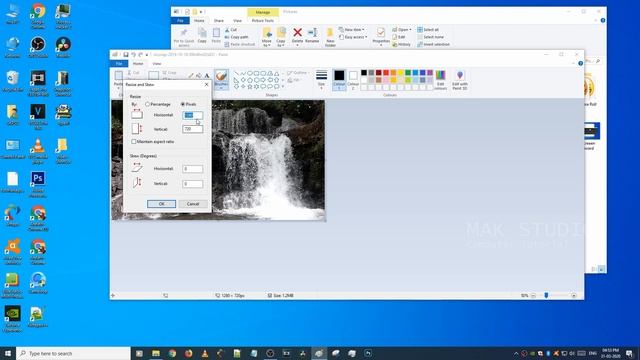The width and height of the screenshot is (640, 360).
Task: Click the Undo arrow in Paint title bar
Action: point(133,54)
